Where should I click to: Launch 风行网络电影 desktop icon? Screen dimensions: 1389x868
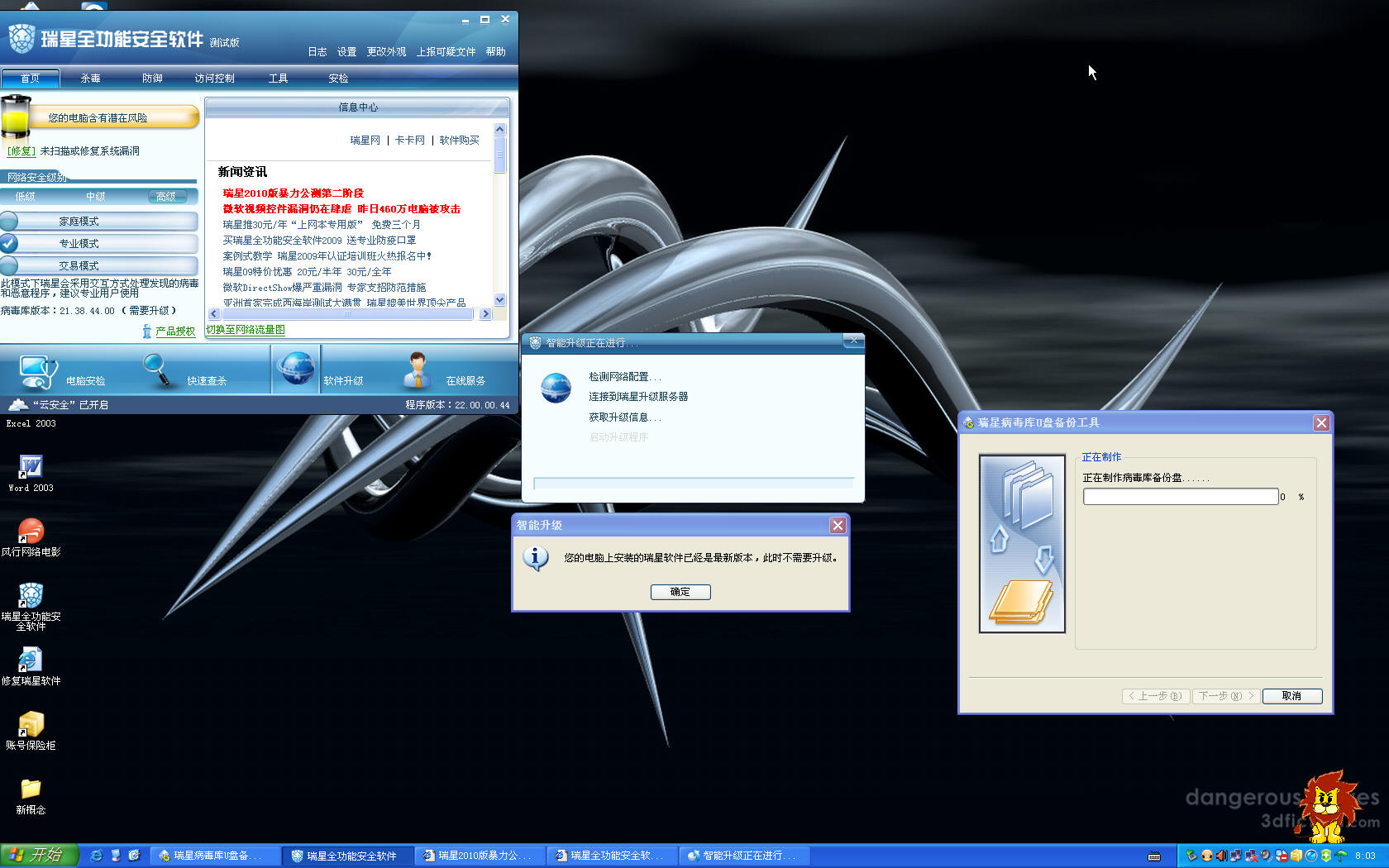coord(31,532)
